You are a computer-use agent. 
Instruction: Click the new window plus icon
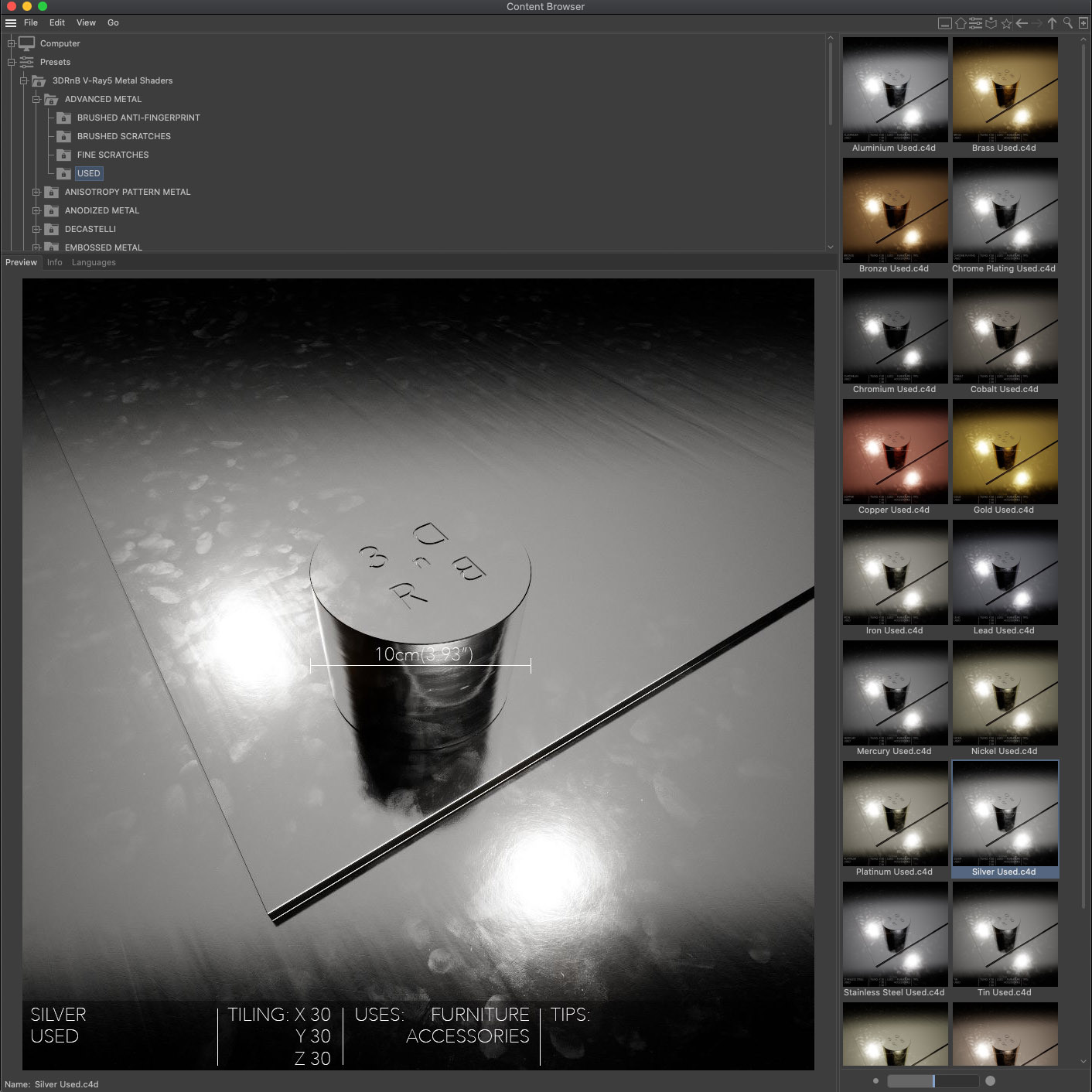pyautogui.click(x=1083, y=23)
